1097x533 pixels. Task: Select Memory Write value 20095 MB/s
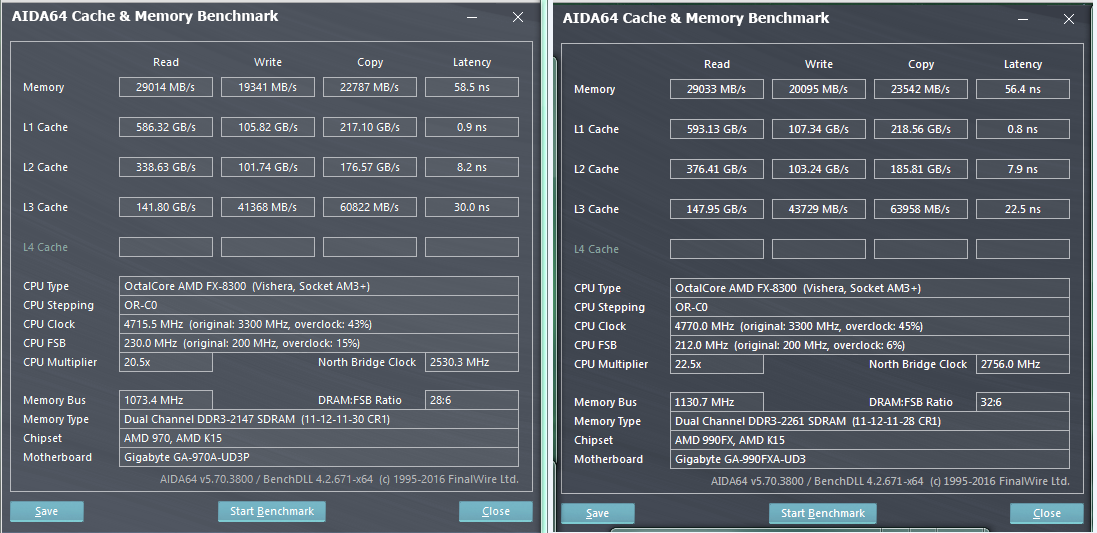tap(819, 90)
